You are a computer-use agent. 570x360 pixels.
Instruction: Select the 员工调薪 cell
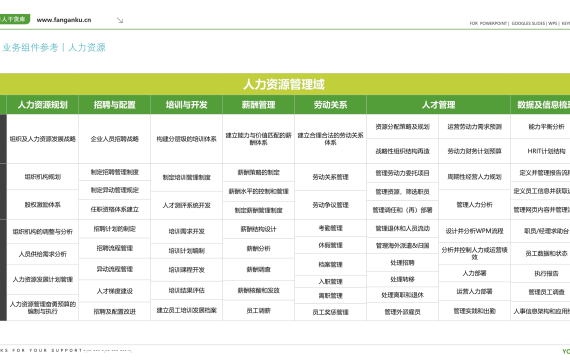(x=258, y=311)
